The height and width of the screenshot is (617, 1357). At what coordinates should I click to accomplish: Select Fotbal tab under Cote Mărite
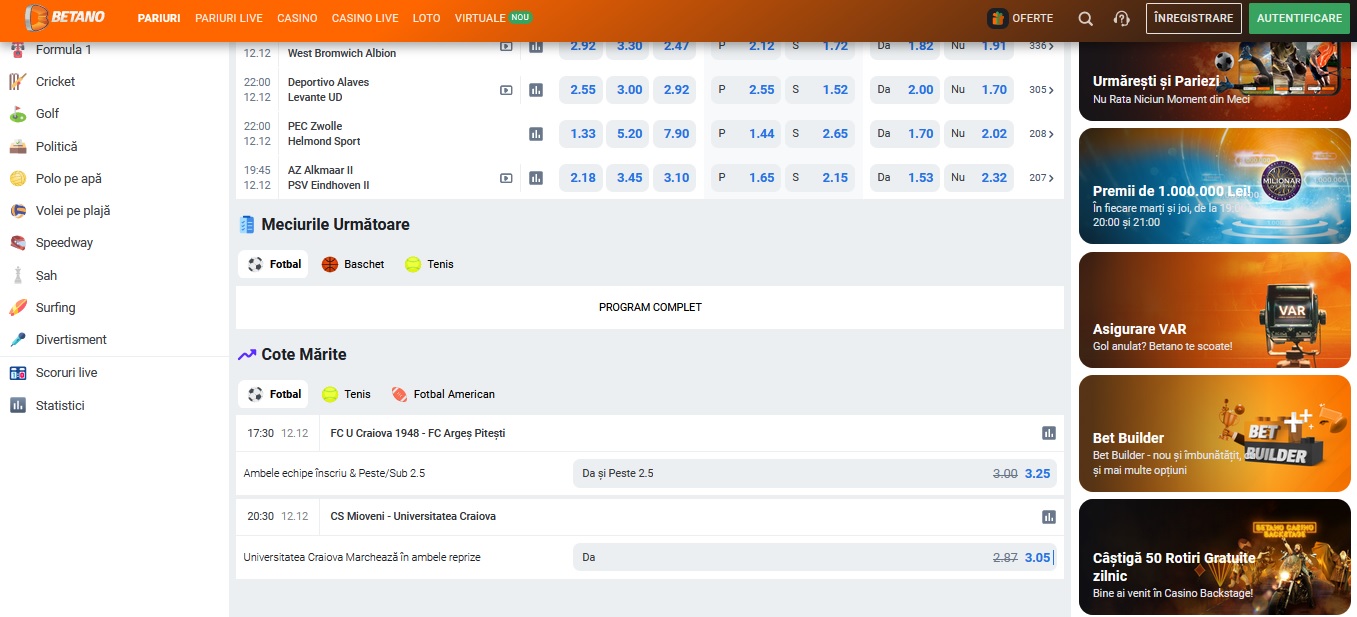click(274, 395)
